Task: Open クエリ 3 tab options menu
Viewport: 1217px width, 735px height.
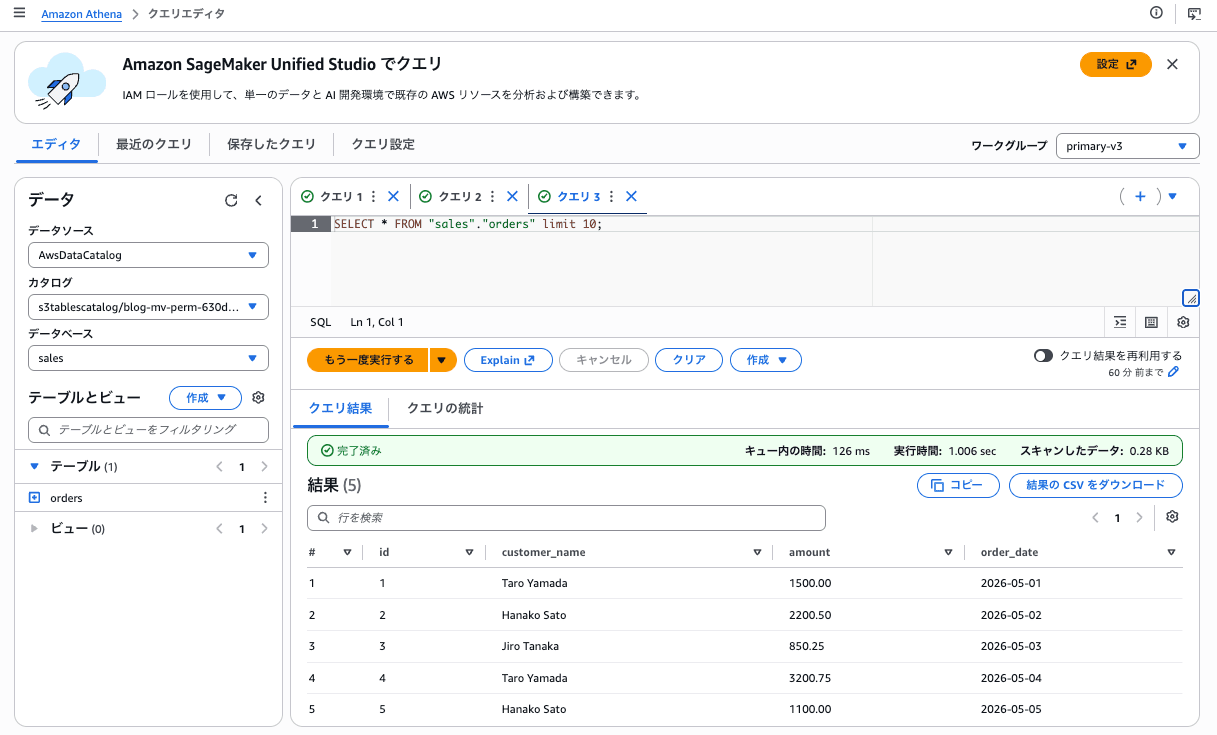Action: (x=611, y=196)
